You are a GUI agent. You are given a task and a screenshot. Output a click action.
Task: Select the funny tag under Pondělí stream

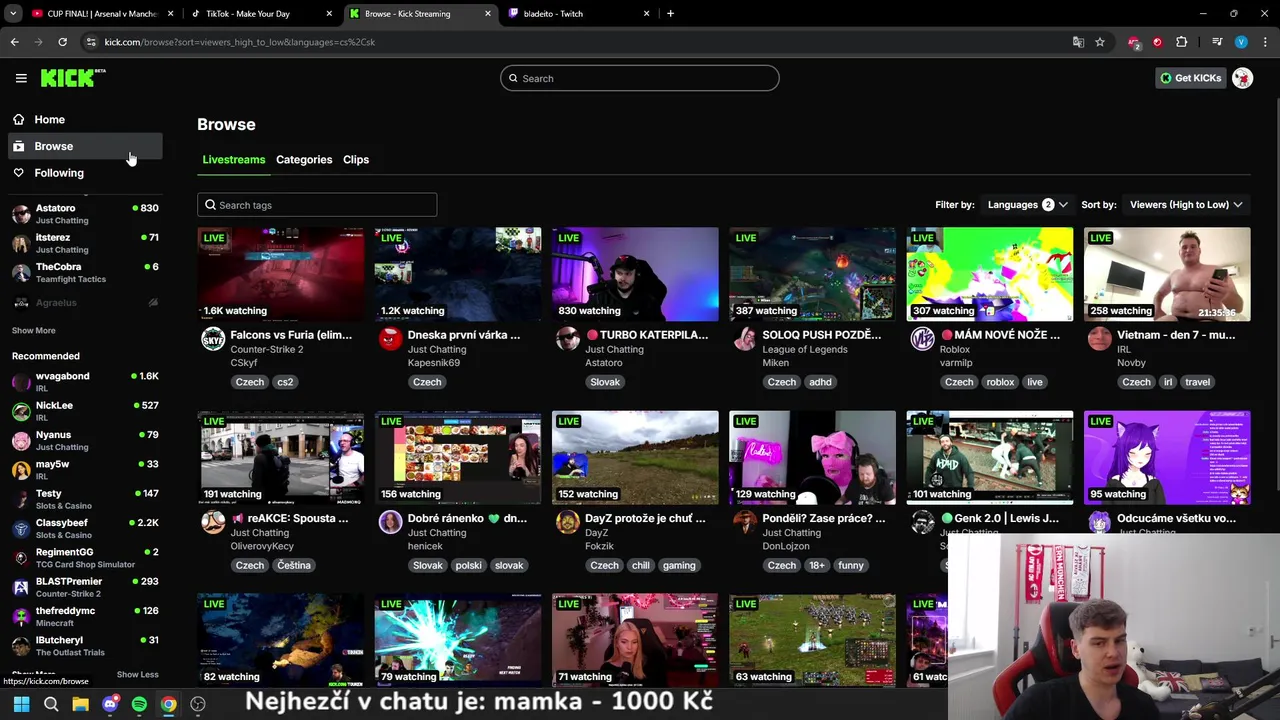coord(851,565)
